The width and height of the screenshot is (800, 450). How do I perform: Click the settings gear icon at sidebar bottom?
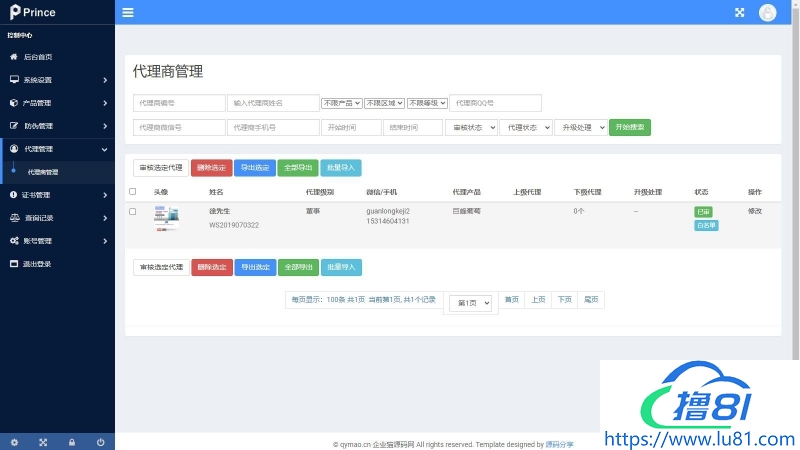pyautogui.click(x=14, y=442)
